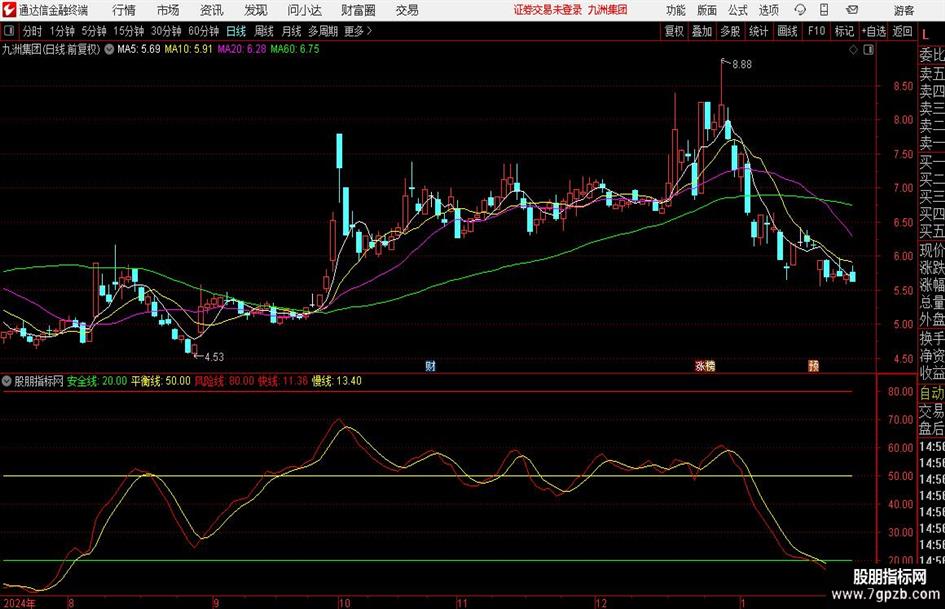Switch to 1分钟 period
This screenshot has width=945, height=609.
point(62,31)
